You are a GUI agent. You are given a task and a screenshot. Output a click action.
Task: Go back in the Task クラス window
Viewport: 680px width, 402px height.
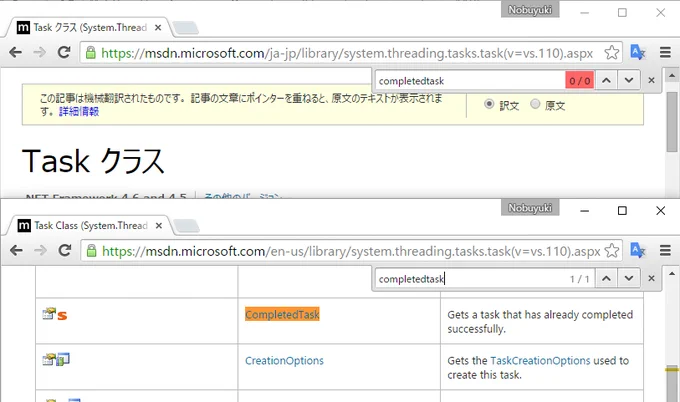coord(16,52)
